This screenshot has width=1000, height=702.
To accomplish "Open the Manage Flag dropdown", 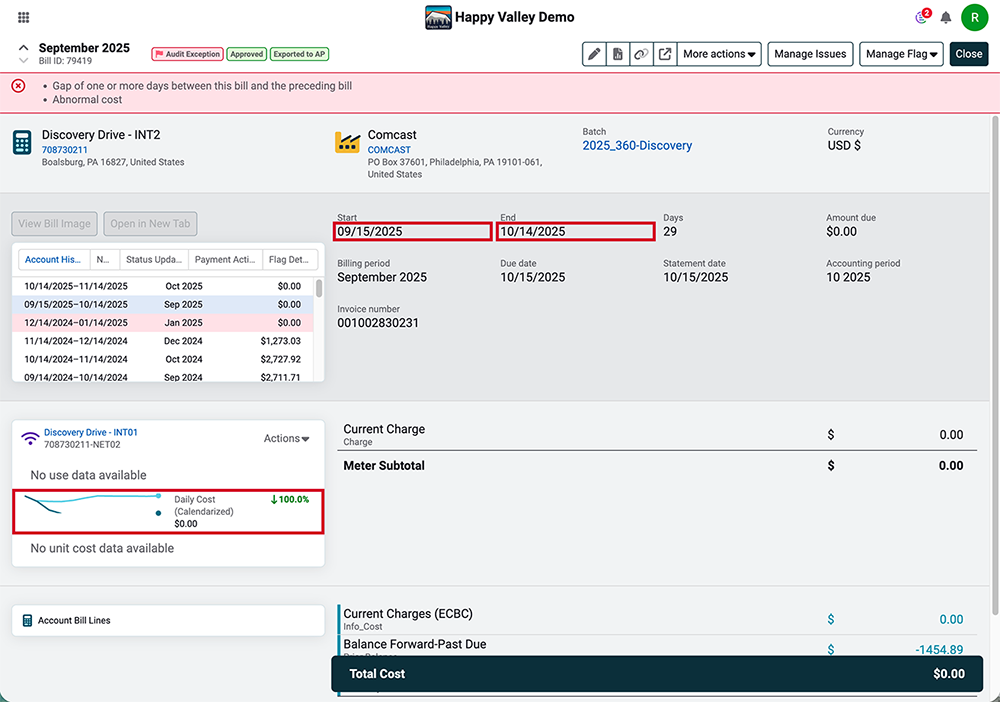I will point(901,54).
